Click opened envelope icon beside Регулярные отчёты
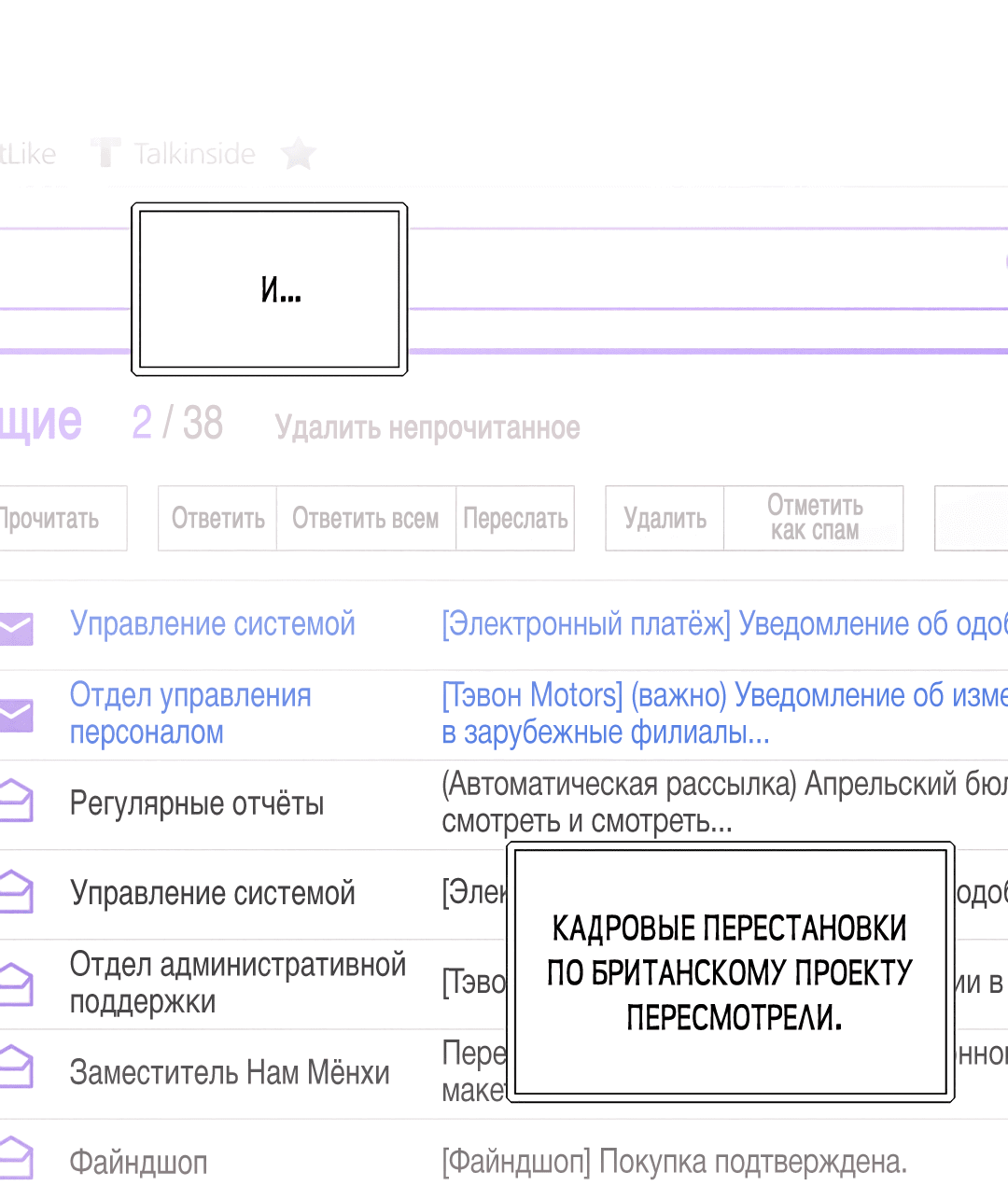Image resolution: width=1008 pixels, height=1200 pixels. (16, 802)
